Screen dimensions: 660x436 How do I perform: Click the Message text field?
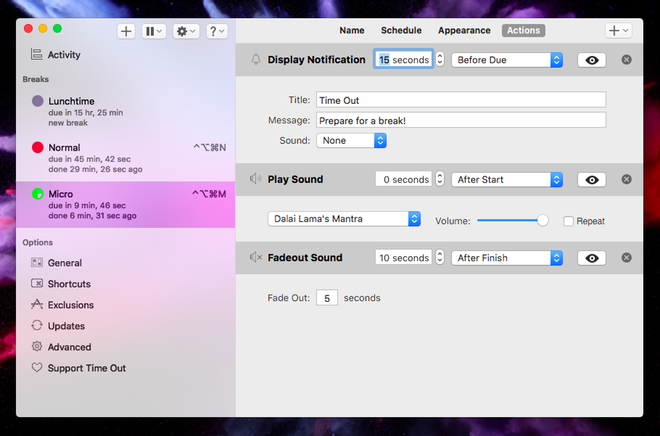point(461,120)
